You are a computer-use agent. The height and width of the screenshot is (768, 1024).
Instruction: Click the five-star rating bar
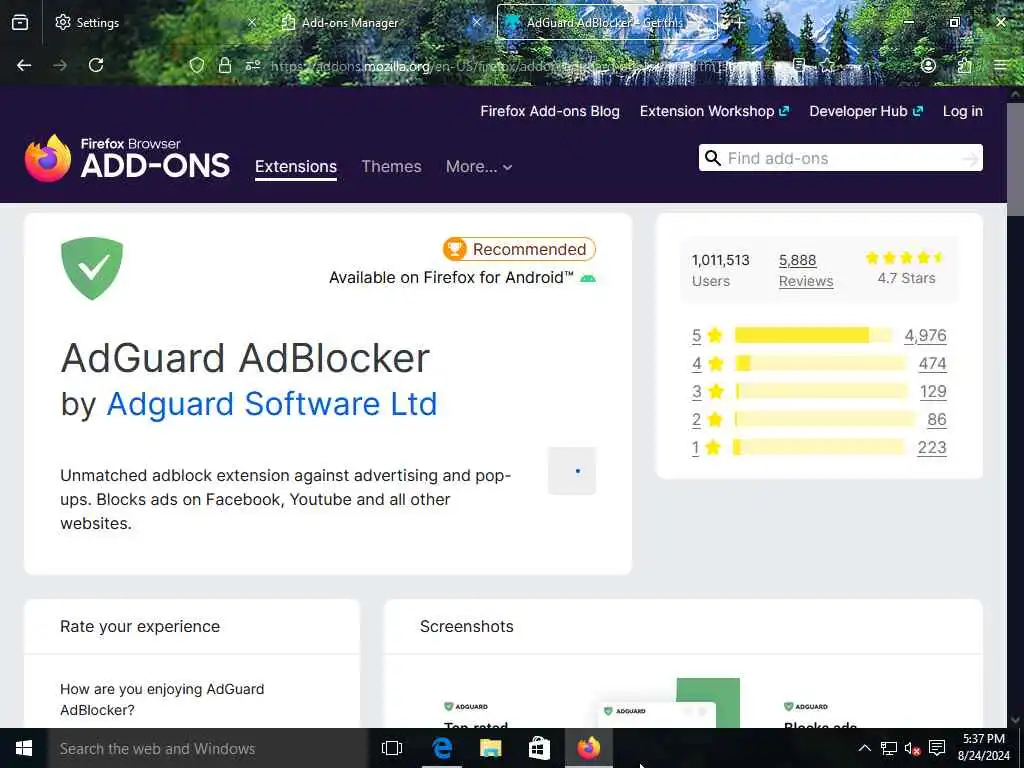tap(813, 335)
